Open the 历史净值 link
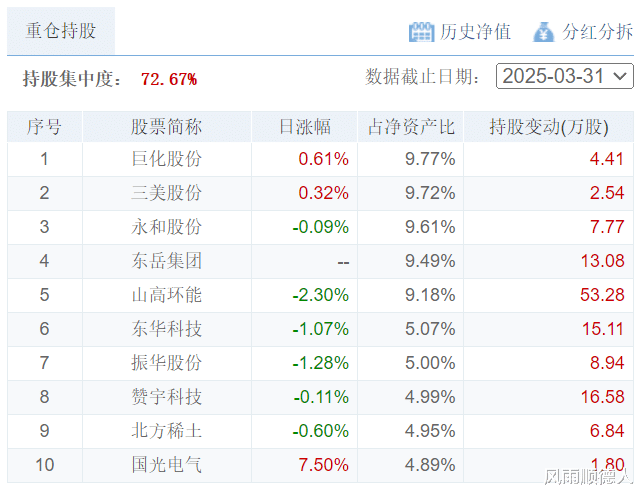Image resolution: width=643 pixels, height=498 pixels. tap(475, 32)
